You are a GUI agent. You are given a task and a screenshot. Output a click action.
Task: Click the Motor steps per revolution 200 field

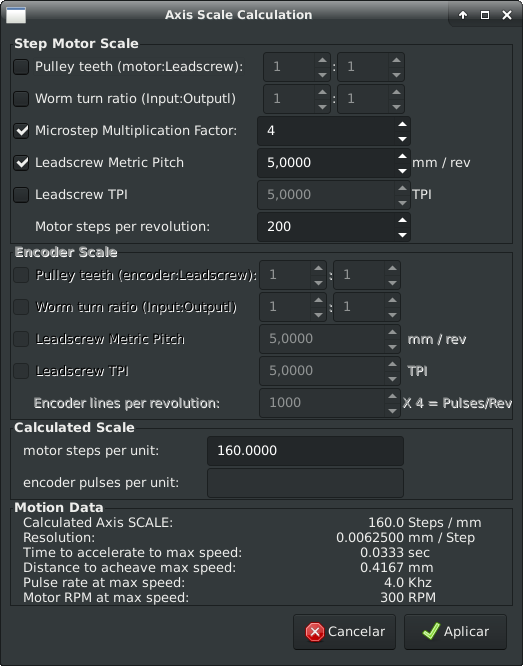tap(326, 227)
